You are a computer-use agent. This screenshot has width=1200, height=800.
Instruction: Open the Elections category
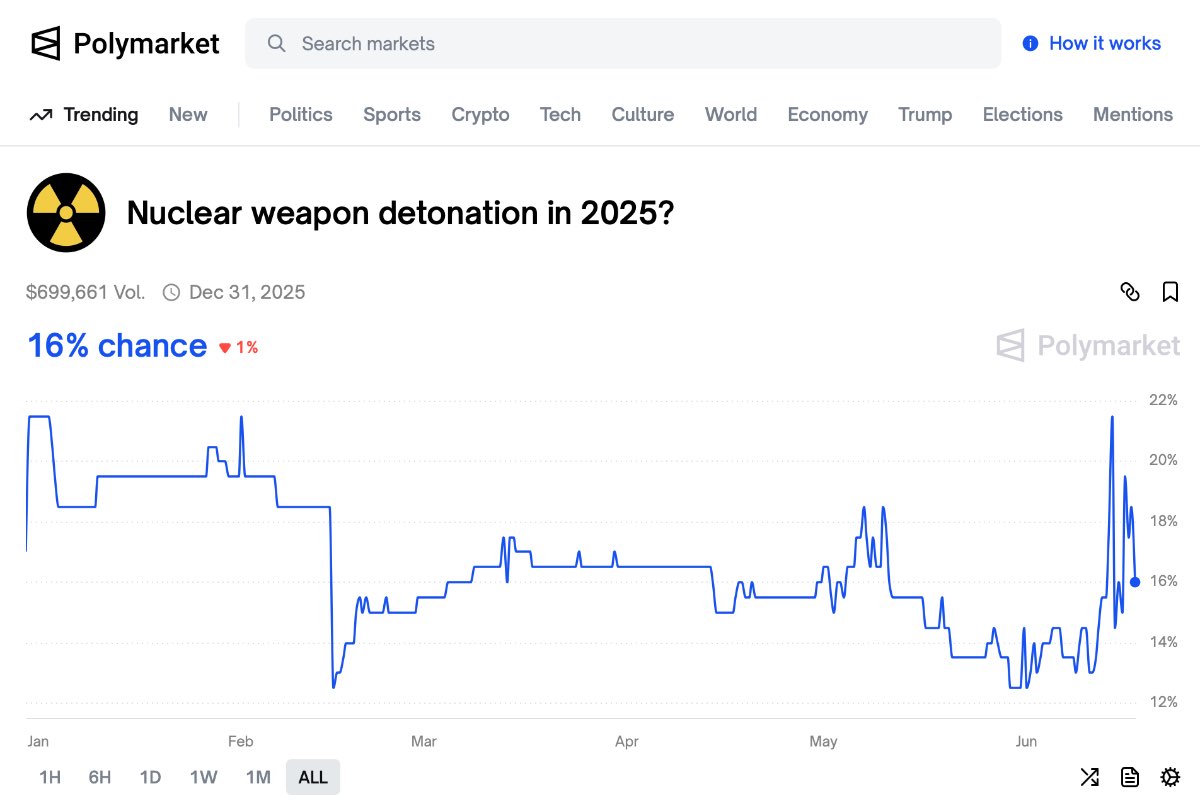click(1022, 114)
